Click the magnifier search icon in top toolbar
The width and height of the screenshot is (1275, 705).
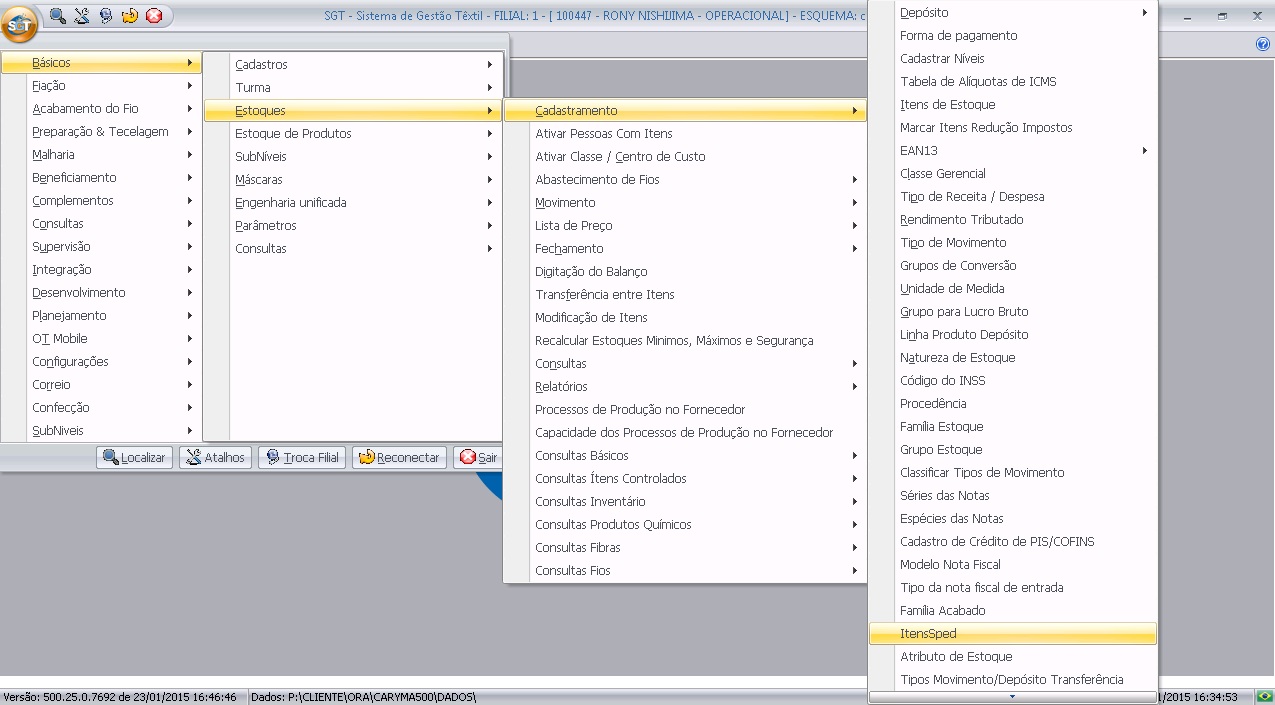point(58,16)
